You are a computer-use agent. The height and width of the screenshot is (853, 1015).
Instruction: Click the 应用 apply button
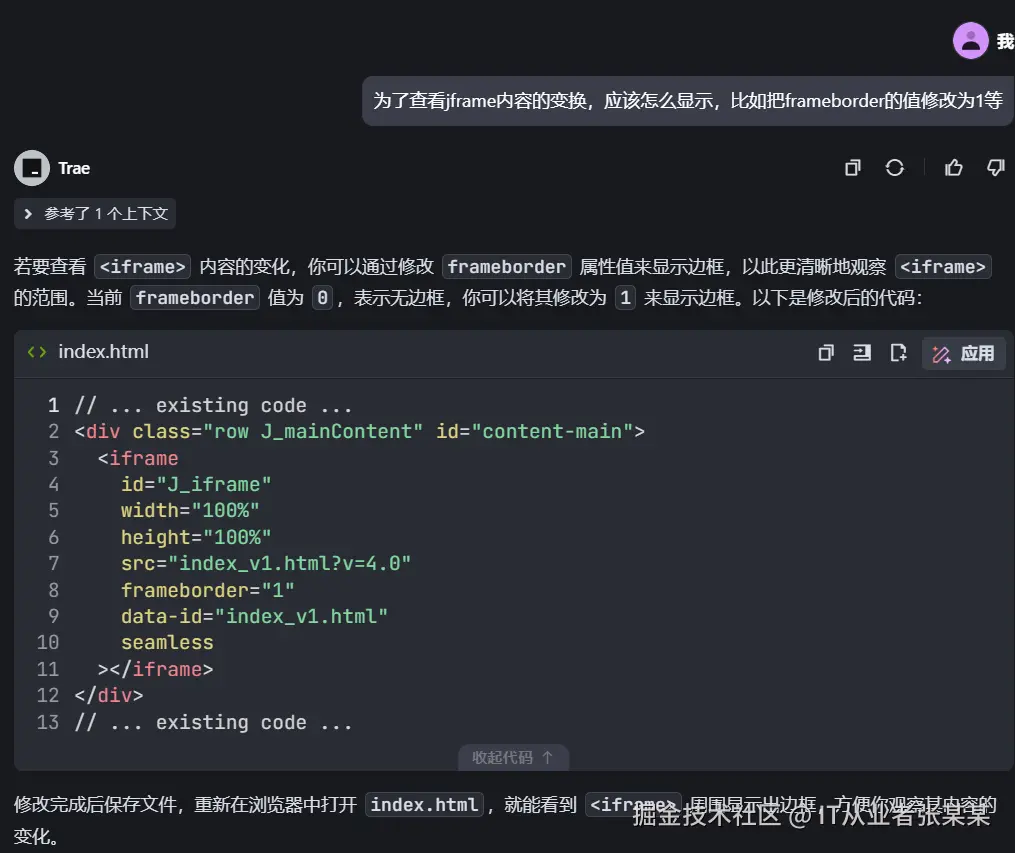[x=963, y=353]
